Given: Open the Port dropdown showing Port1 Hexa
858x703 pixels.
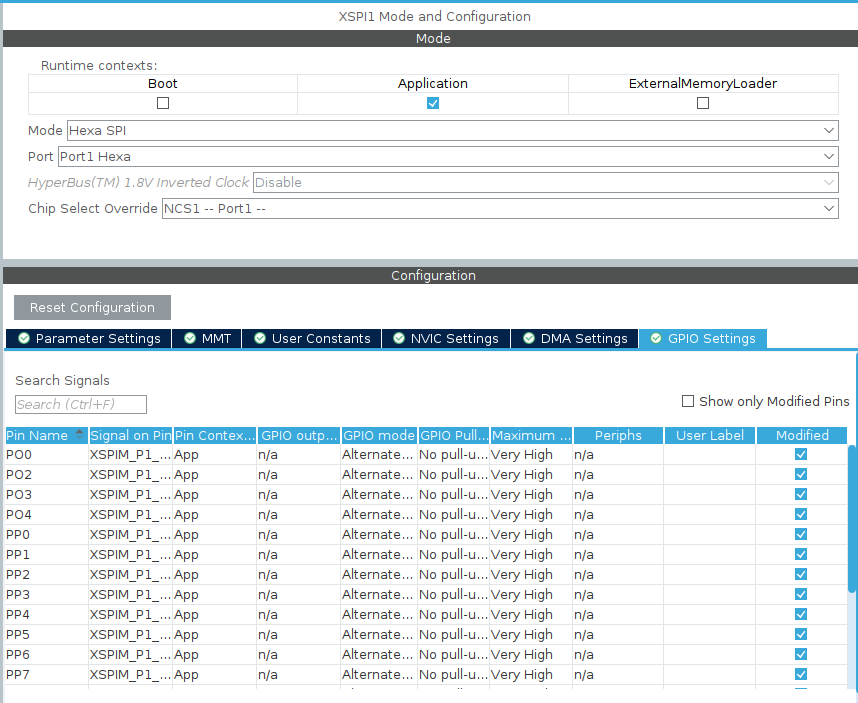Looking at the screenshot, I should click(448, 156).
